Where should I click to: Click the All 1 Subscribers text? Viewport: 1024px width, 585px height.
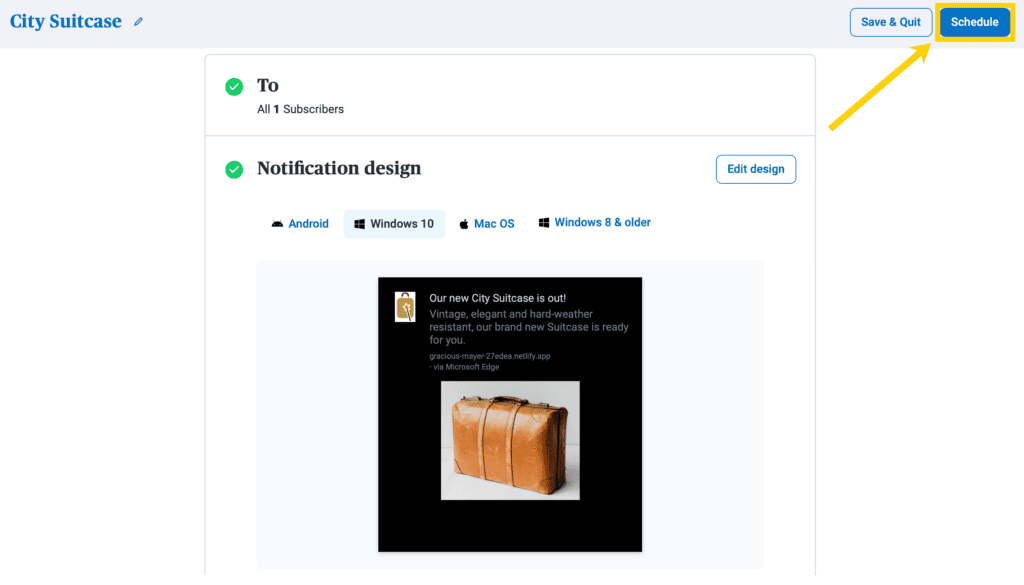pyautogui.click(x=300, y=109)
